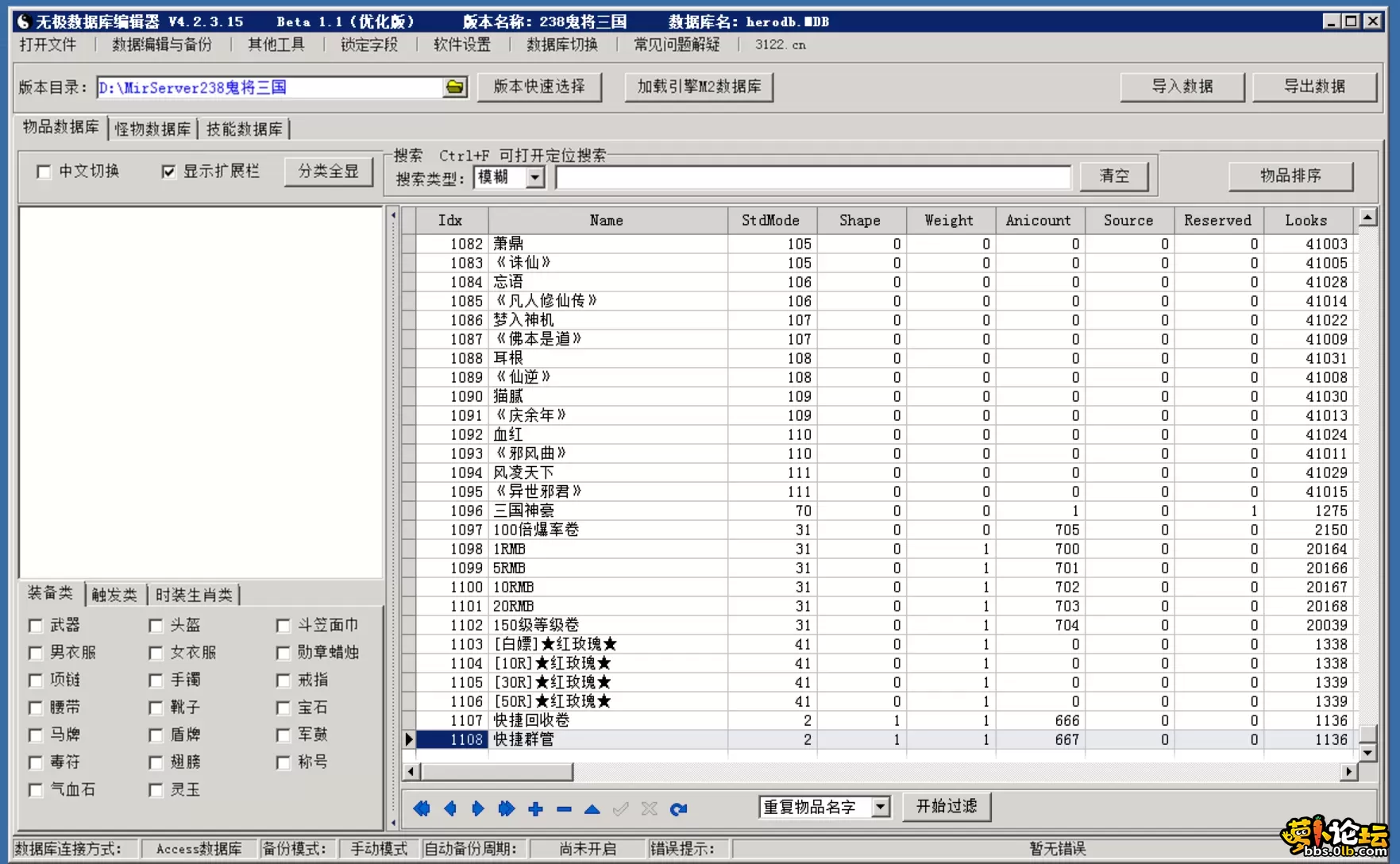Open the 搜索类型 模糊 dropdown
The height and width of the screenshot is (864, 1400).
tap(536, 177)
